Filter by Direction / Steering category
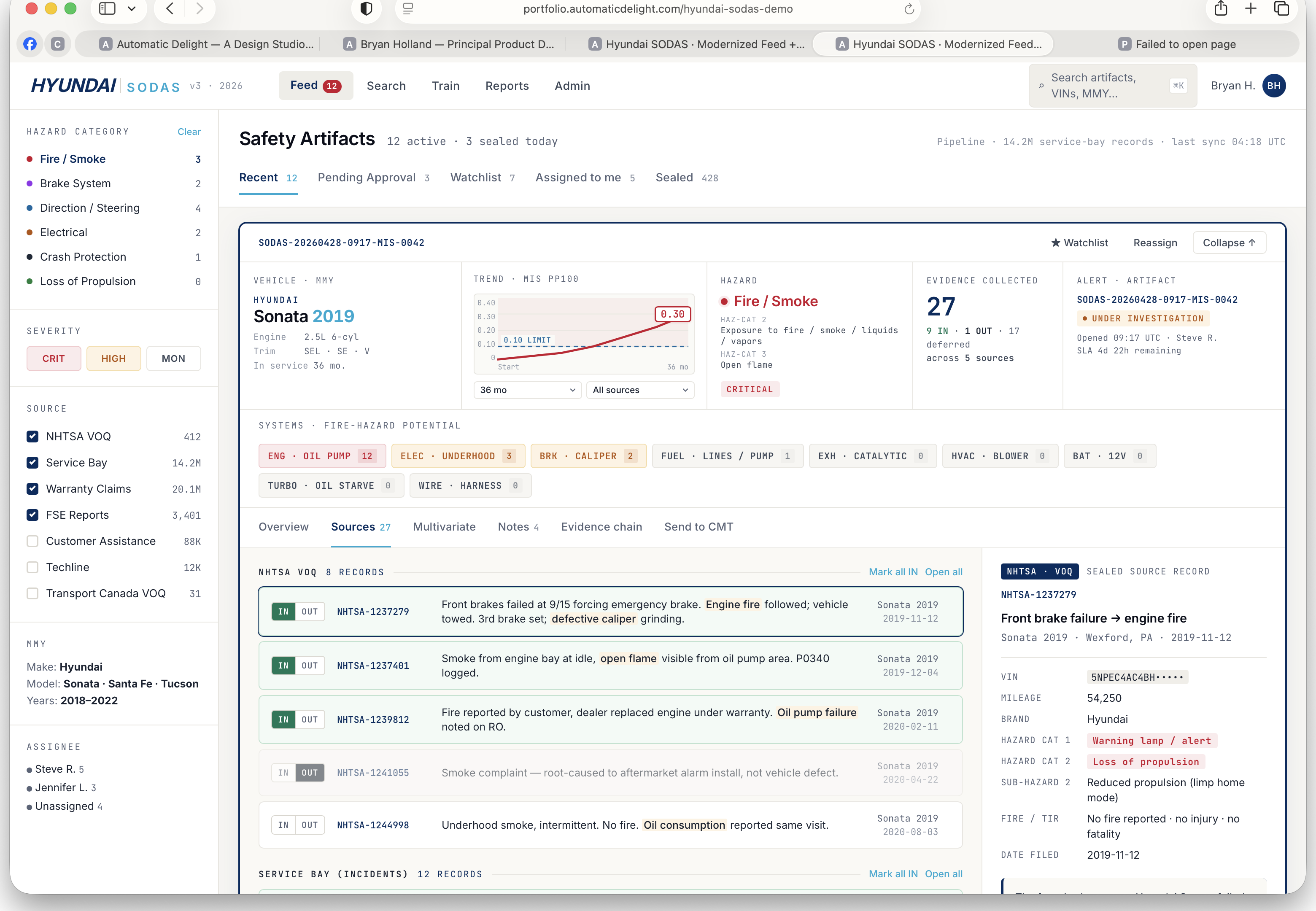This screenshot has height=911, width=1316. [113, 208]
